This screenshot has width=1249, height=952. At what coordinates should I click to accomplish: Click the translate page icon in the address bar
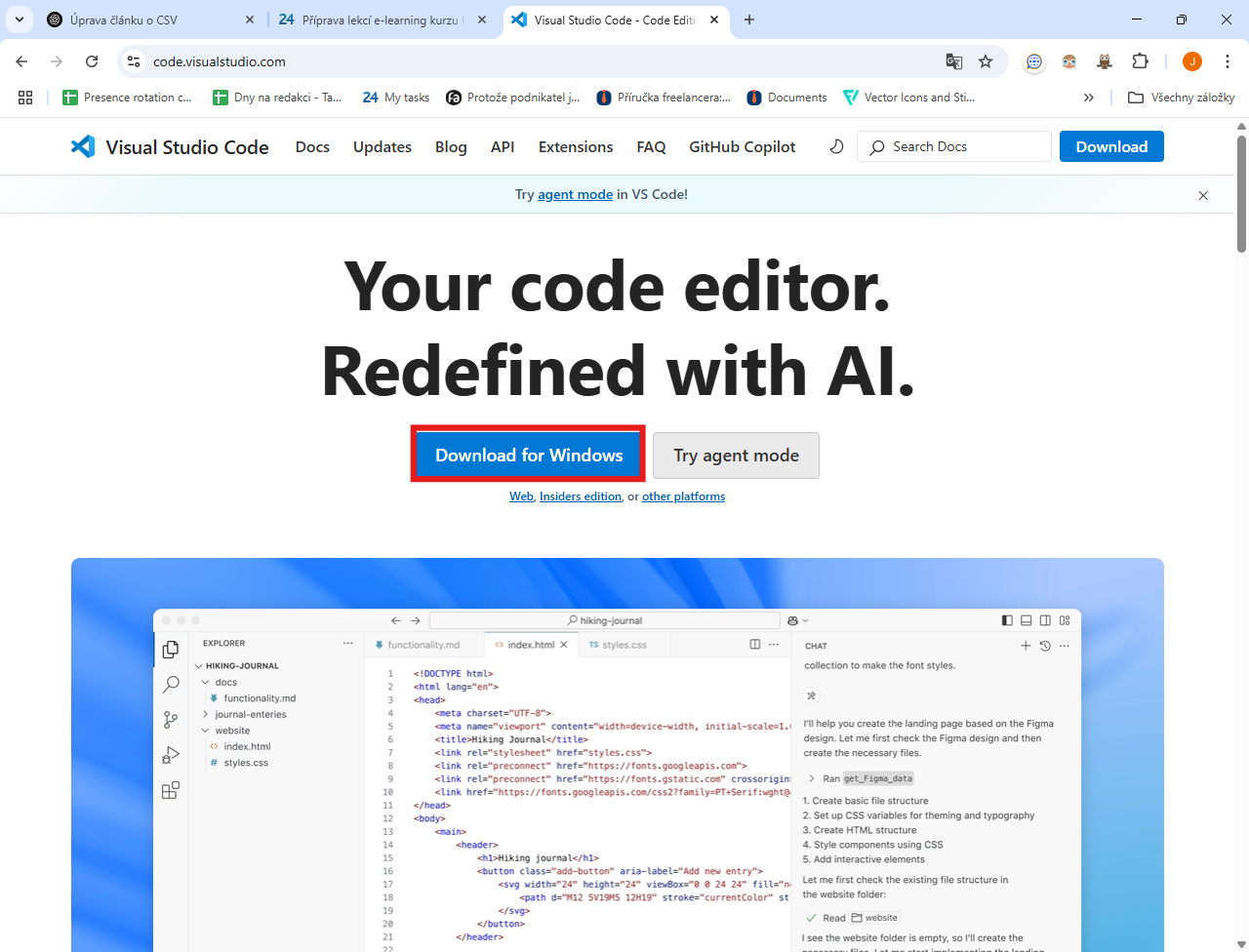954,61
